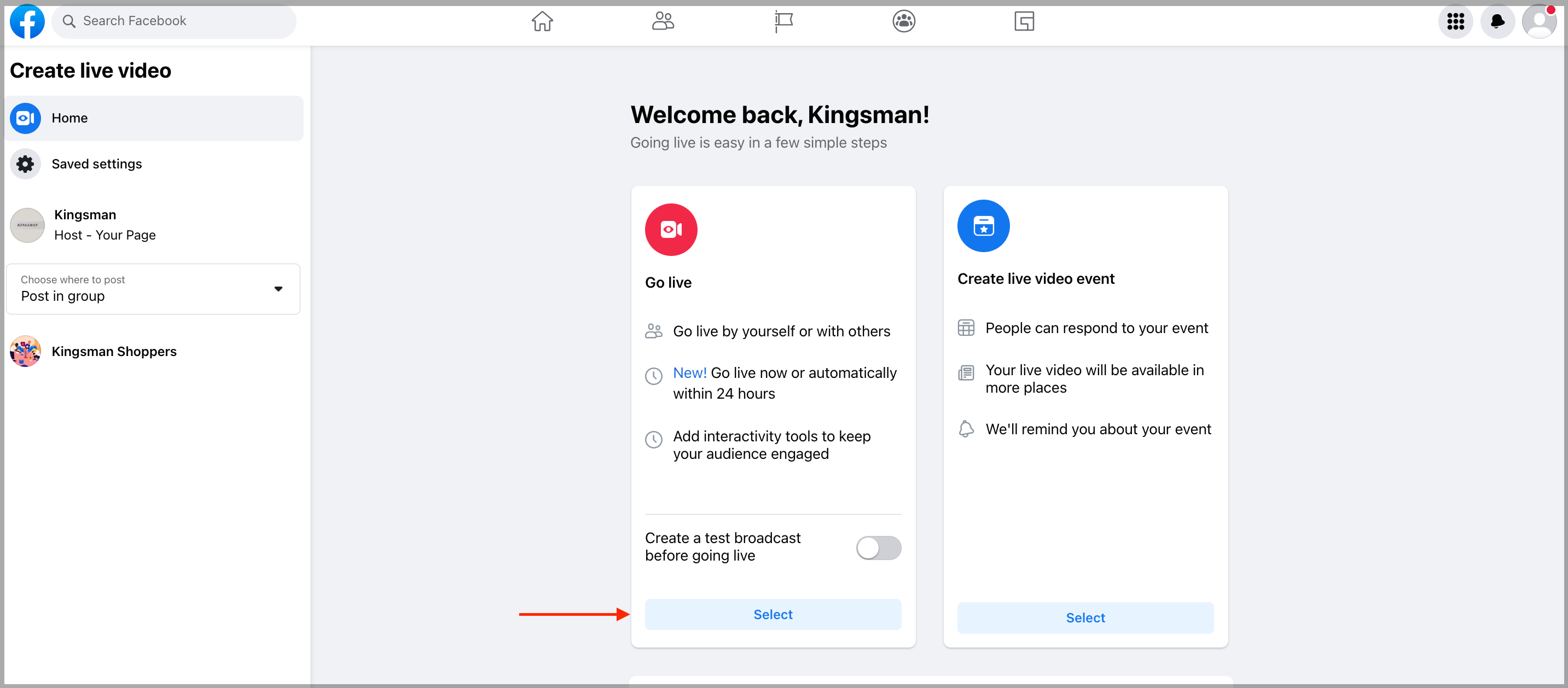Open the Groups icon in top navigation
Viewport: 1568px width, 688px height.
coord(904,21)
